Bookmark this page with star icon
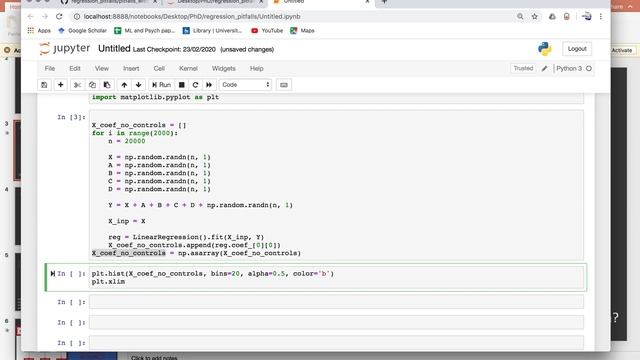This screenshot has width=640, height=360. click(534, 16)
